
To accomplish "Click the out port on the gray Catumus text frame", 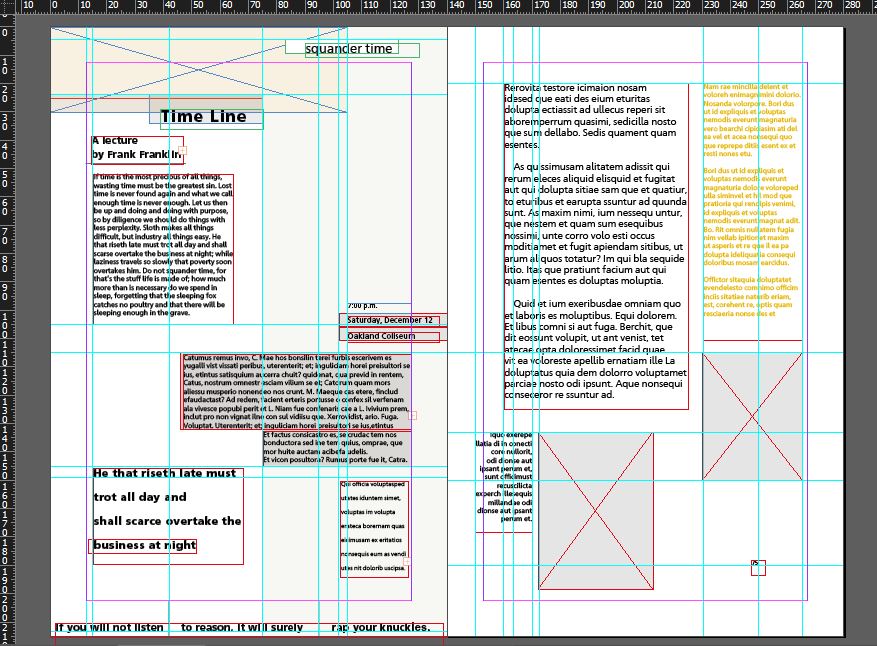I will (413, 415).
